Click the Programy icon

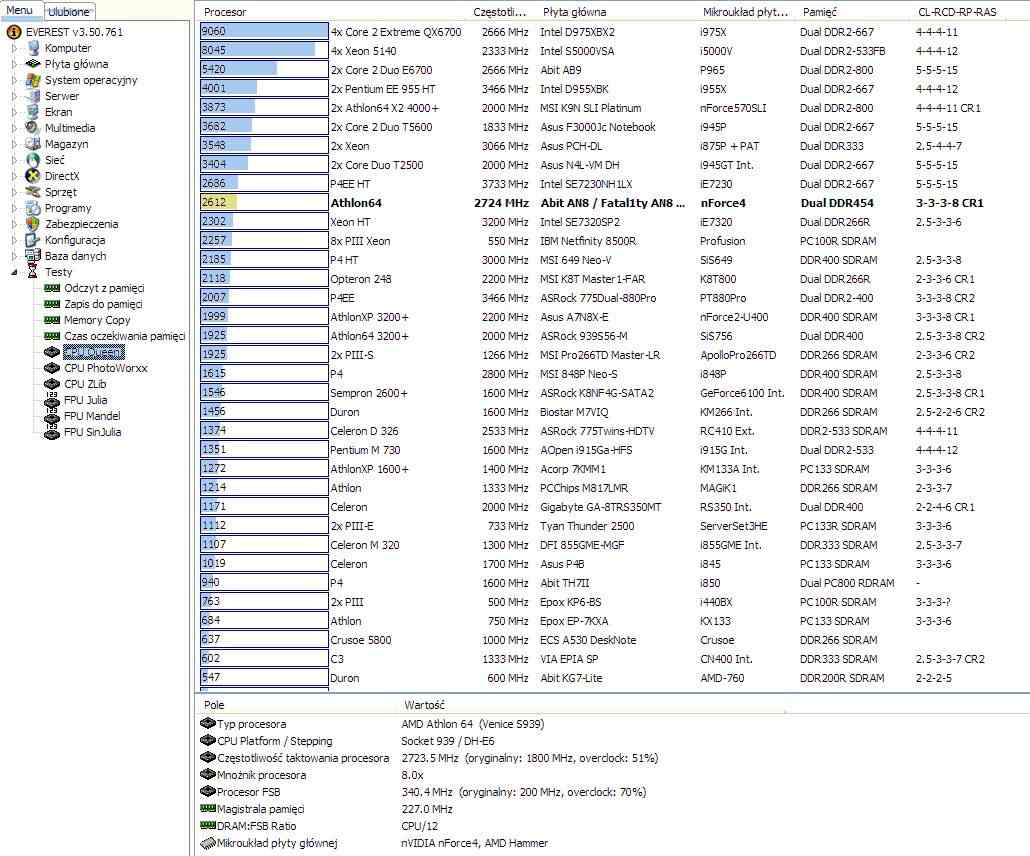pos(34,208)
